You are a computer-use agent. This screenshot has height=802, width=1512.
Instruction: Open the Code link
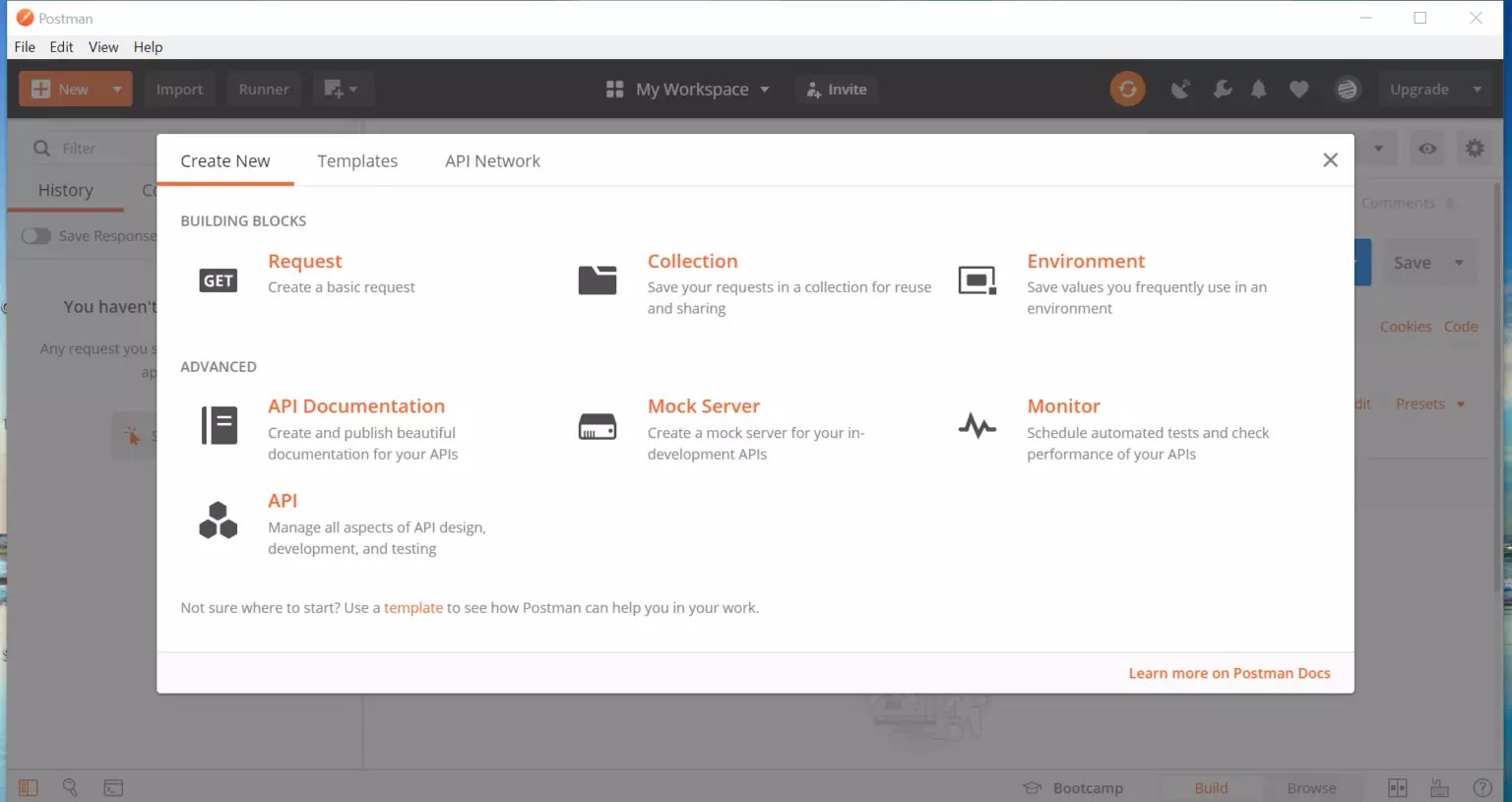tap(1461, 327)
